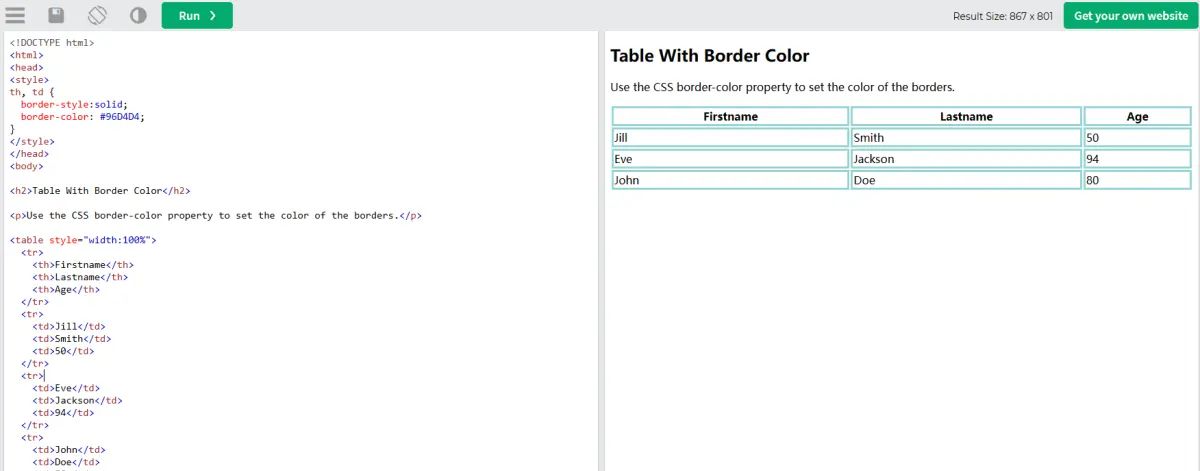The image size is (1200, 471).
Task: Place cursor on the table style width line
Action: click(83, 240)
